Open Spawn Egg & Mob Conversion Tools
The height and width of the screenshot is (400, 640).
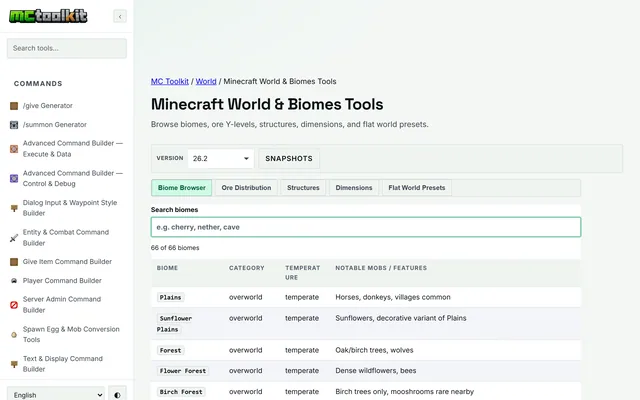pyautogui.click(x=71, y=334)
